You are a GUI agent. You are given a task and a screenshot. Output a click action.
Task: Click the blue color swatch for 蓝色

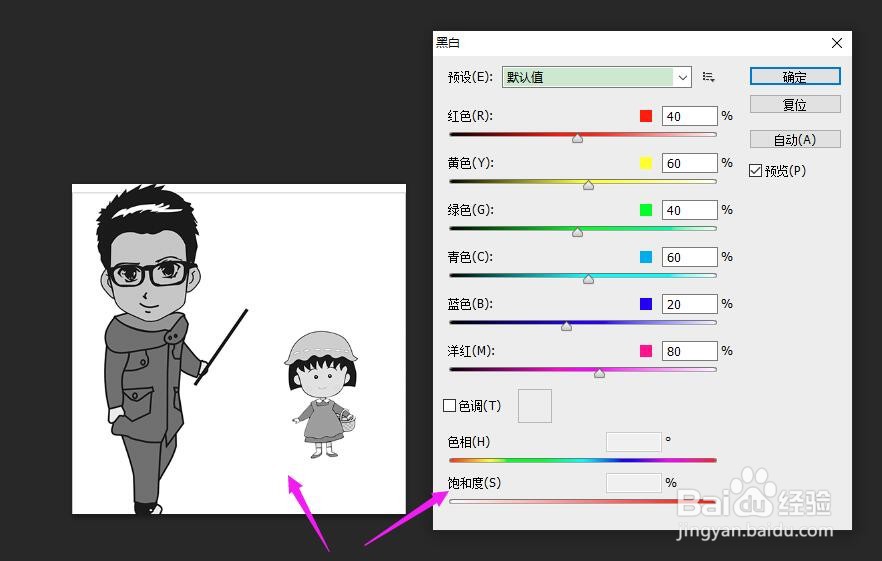[646, 304]
